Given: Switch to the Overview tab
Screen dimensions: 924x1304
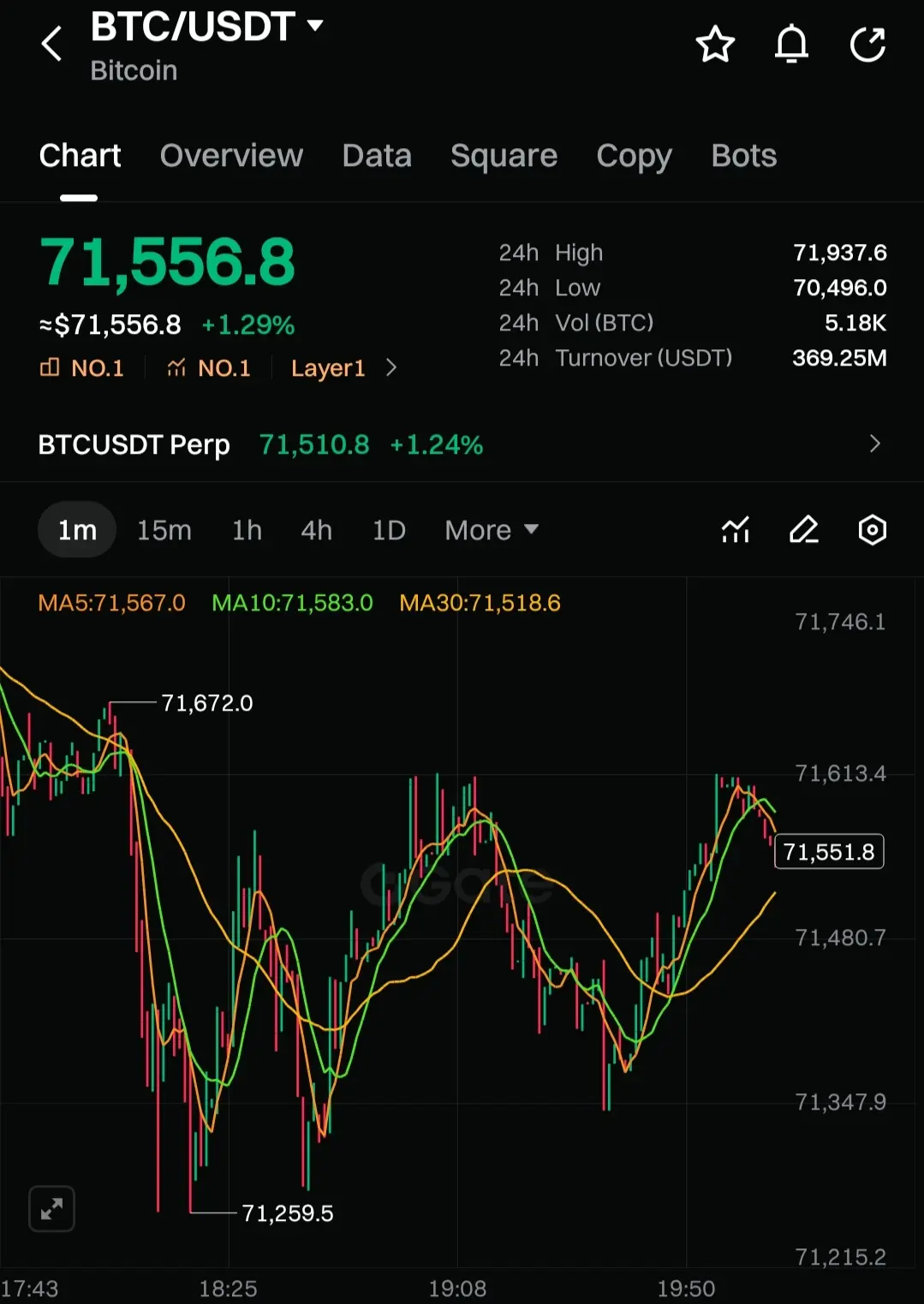Looking at the screenshot, I should pos(231,156).
